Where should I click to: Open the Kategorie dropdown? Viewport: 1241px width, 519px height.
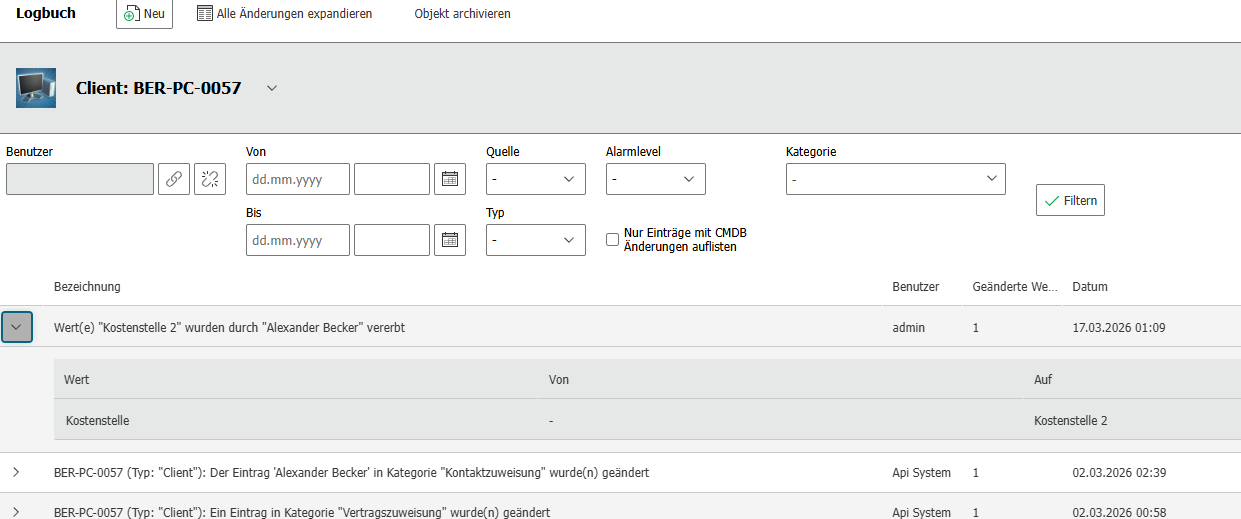point(896,179)
